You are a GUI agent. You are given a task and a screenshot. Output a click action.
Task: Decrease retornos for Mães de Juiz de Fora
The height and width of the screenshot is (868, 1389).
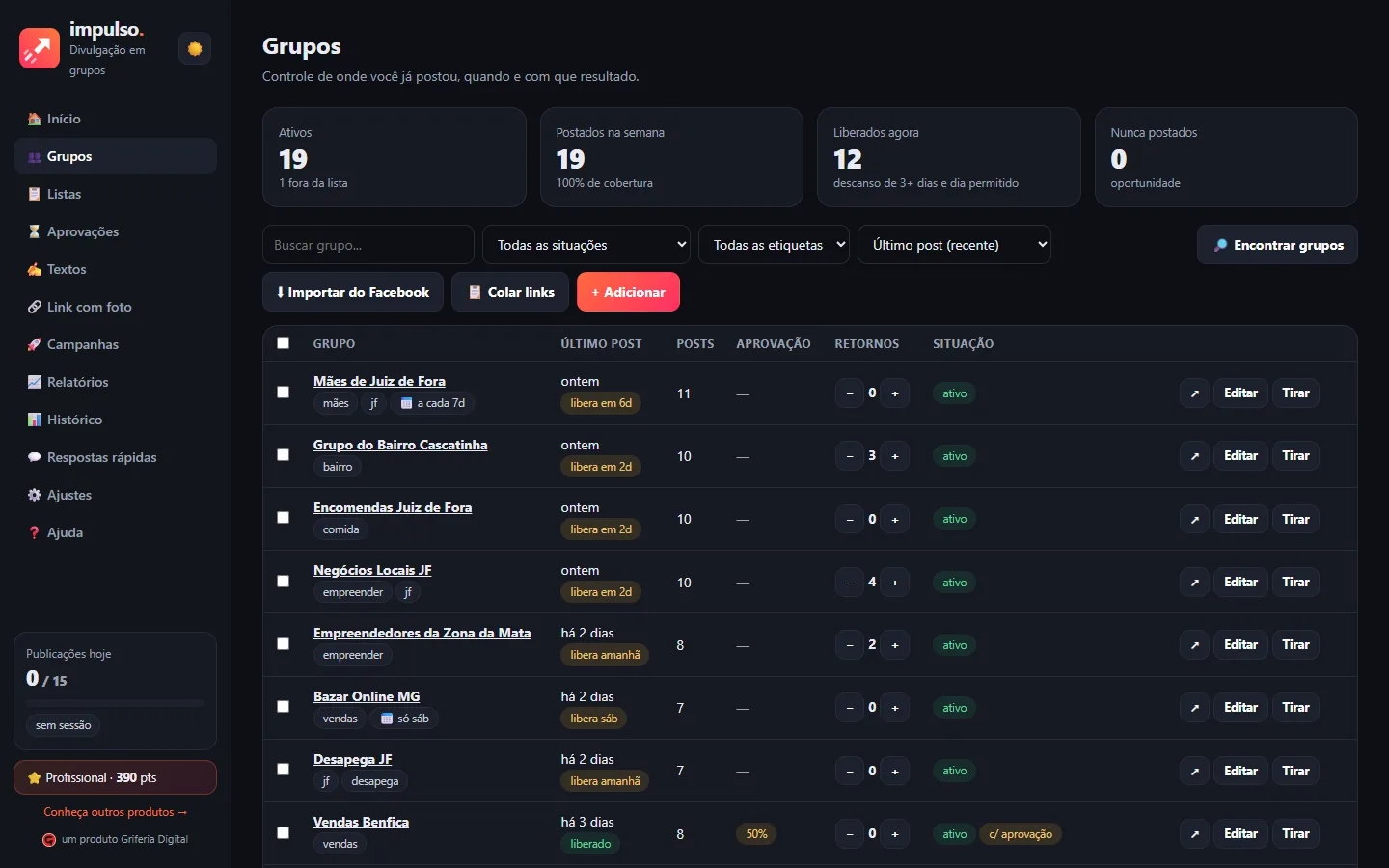coord(850,393)
